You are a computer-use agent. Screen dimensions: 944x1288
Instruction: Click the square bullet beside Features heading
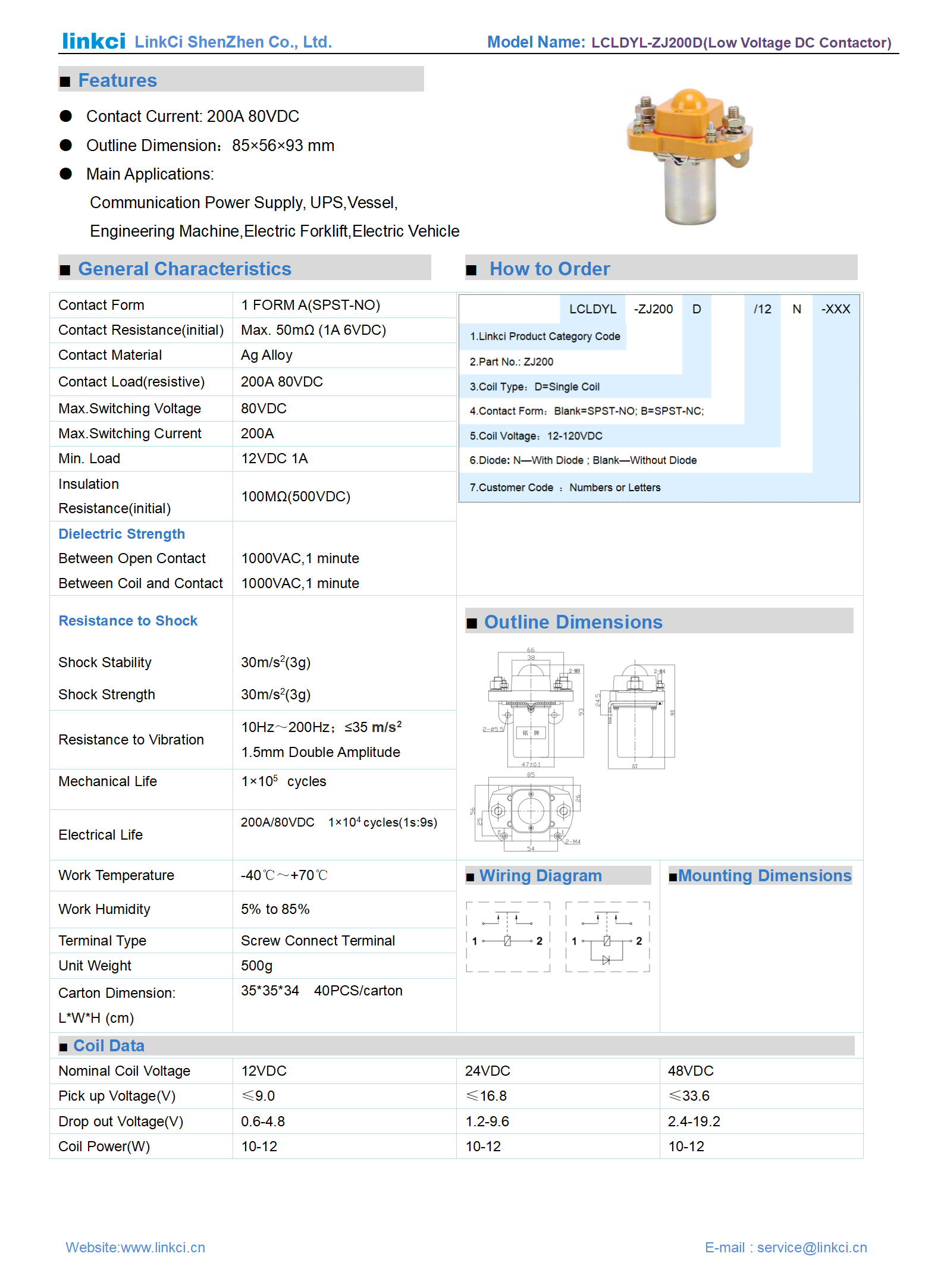click(x=65, y=81)
